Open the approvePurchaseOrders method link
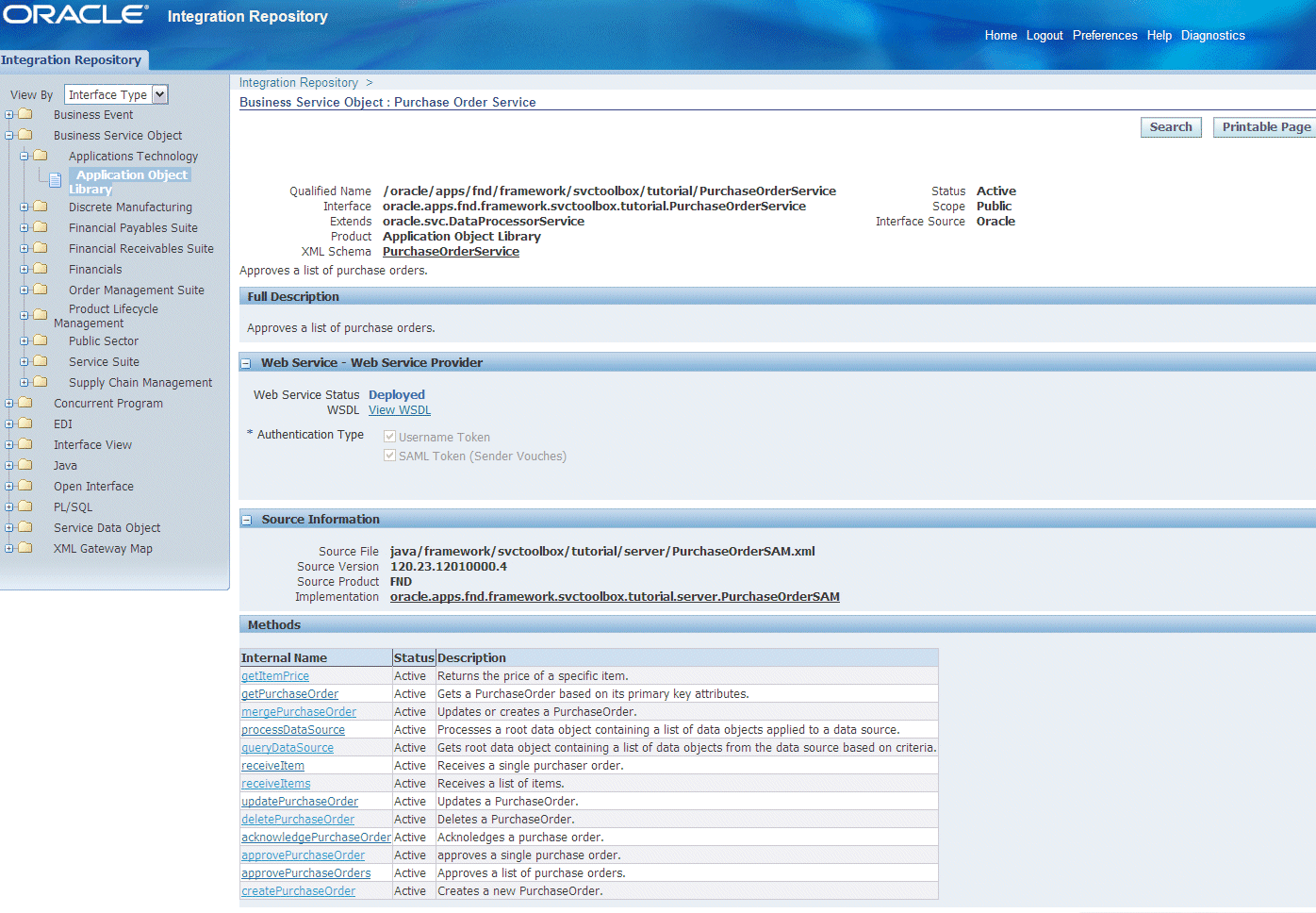 (306, 873)
